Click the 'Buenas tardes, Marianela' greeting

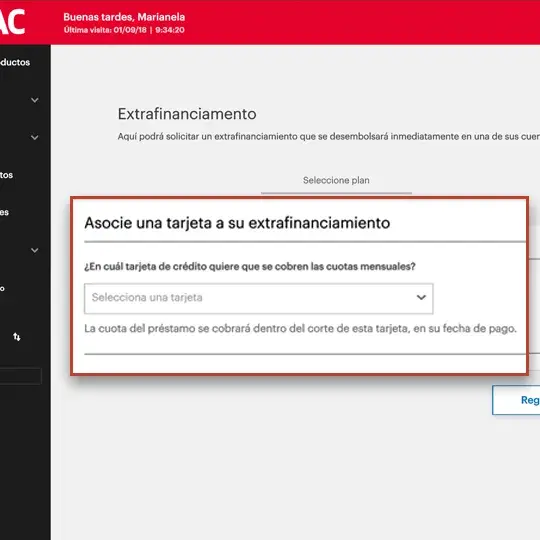[124, 17]
